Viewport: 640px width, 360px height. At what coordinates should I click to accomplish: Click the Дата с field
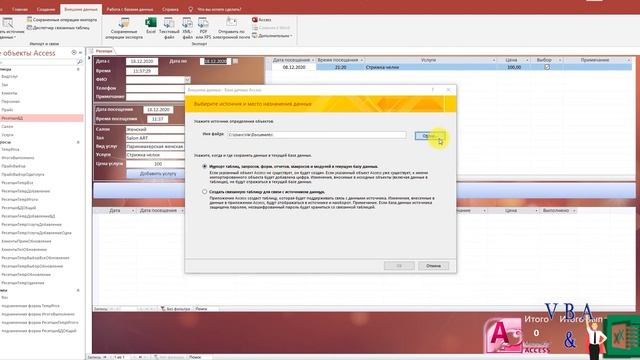[x=142, y=61]
